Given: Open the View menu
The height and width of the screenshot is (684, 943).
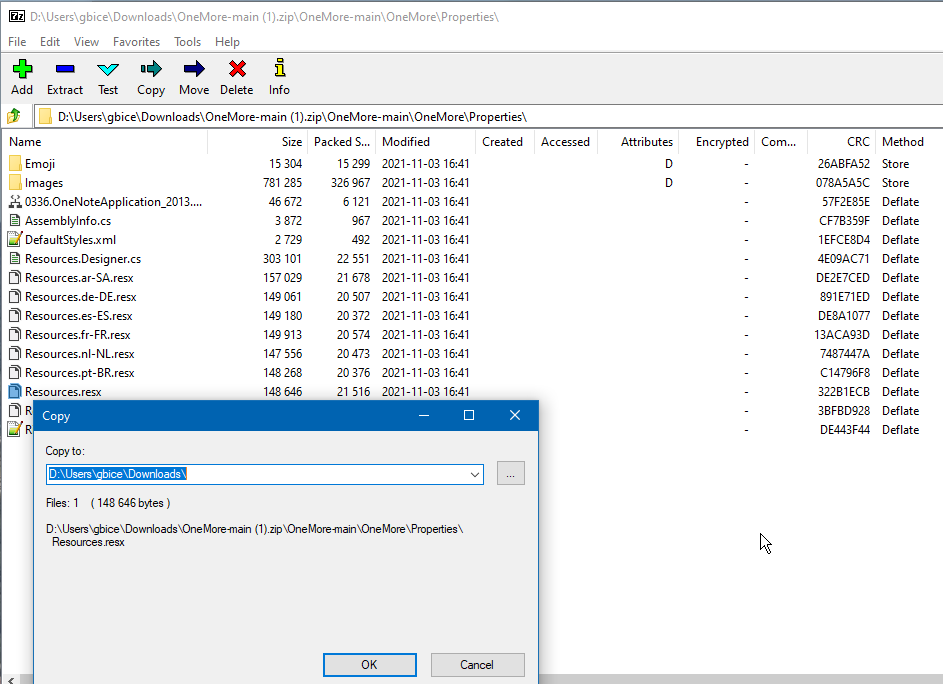Looking at the screenshot, I should pos(86,42).
